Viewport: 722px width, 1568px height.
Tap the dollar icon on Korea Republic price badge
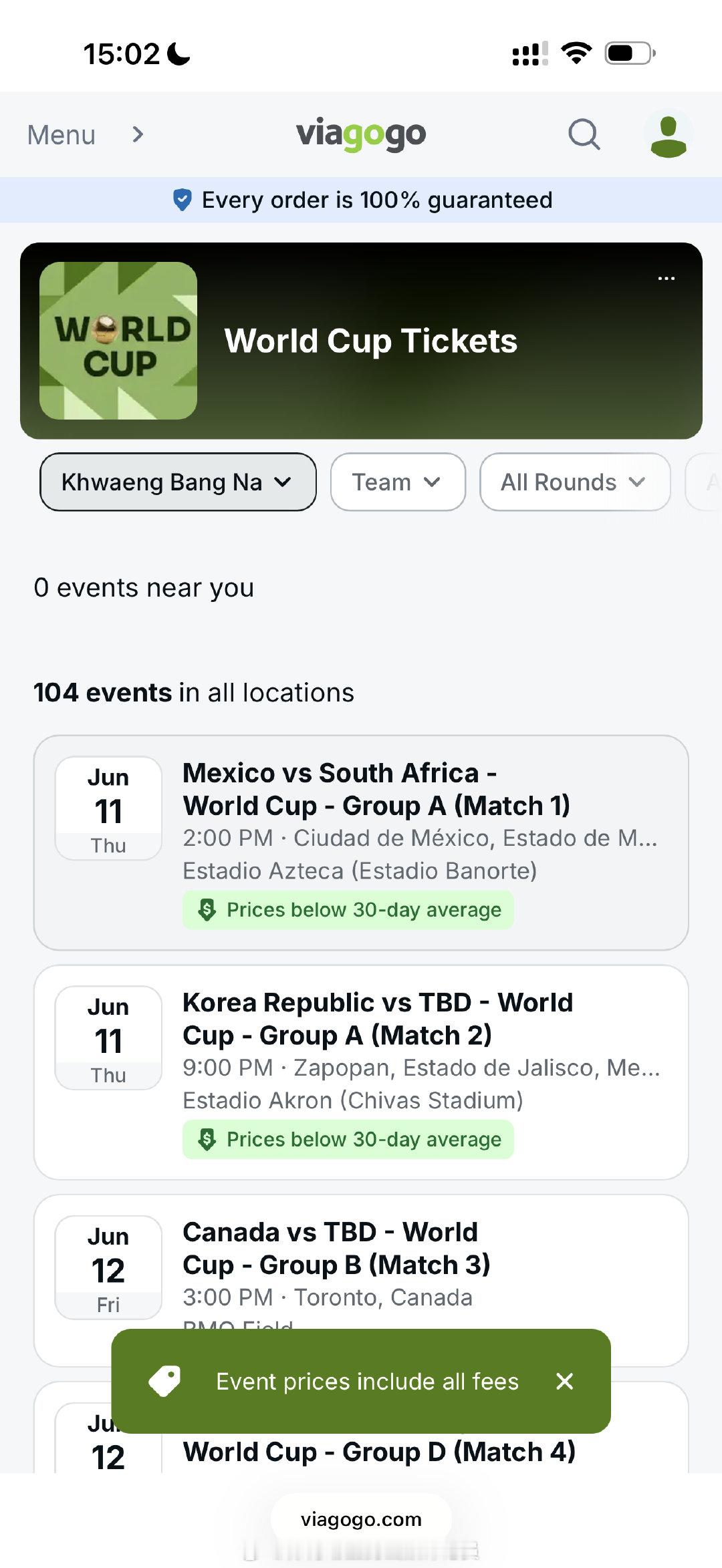pyautogui.click(x=207, y=1139)
